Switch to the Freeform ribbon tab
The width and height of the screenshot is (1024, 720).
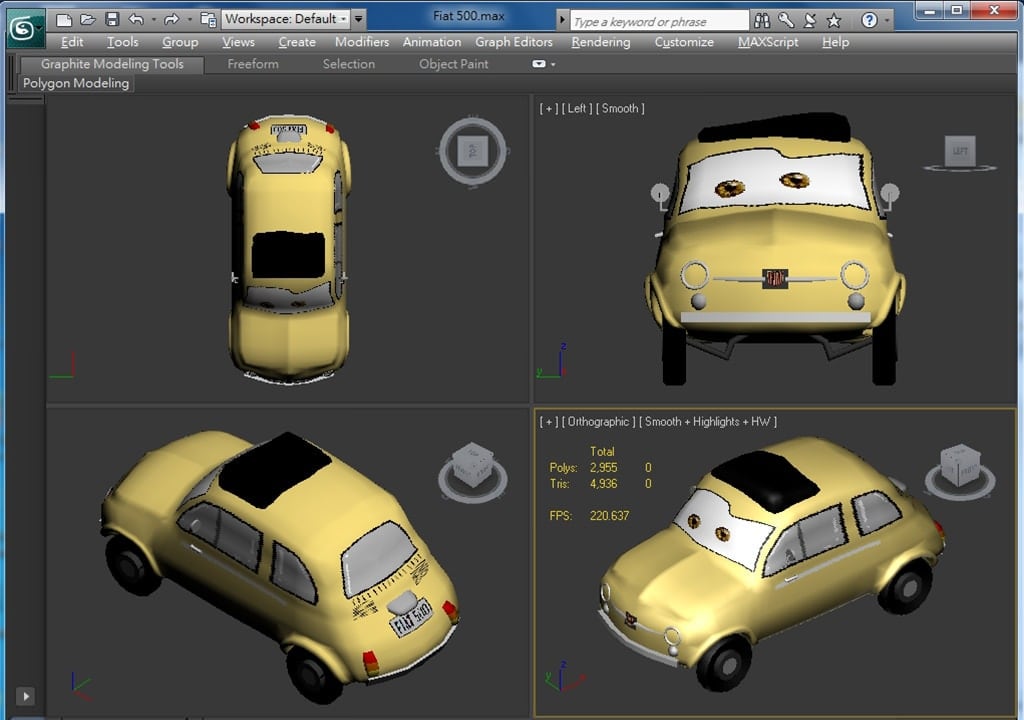[253, 64]
